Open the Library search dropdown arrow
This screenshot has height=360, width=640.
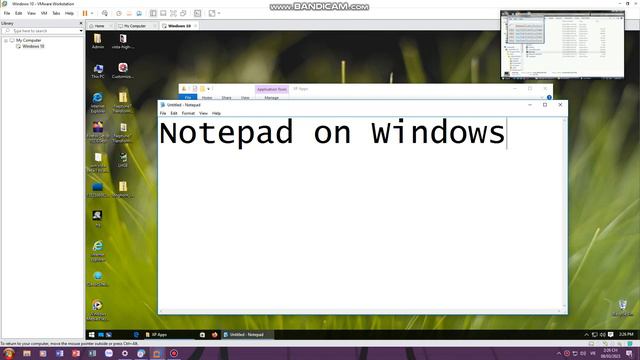pos(81,31)
